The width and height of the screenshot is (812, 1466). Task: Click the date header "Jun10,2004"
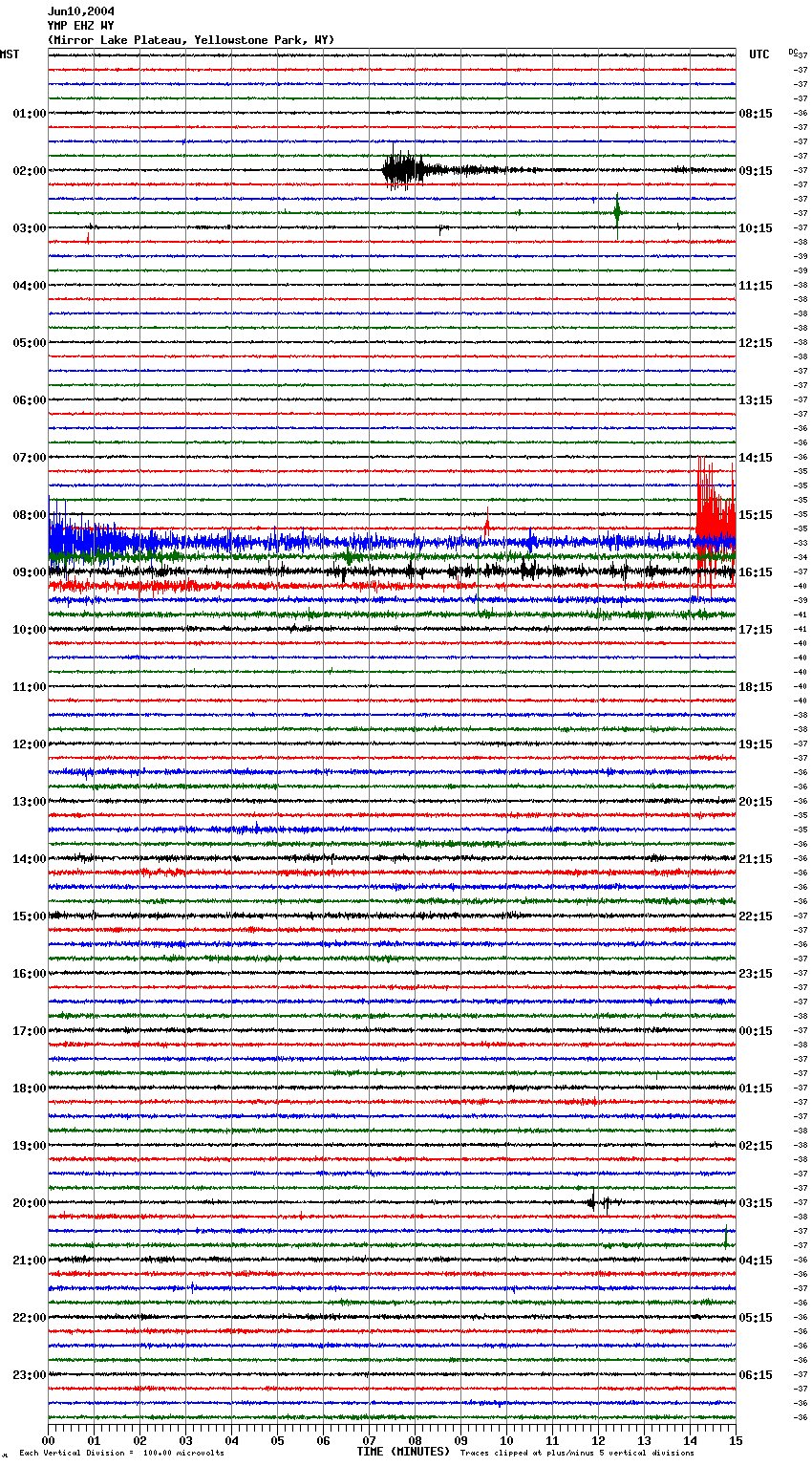point(80,11)
